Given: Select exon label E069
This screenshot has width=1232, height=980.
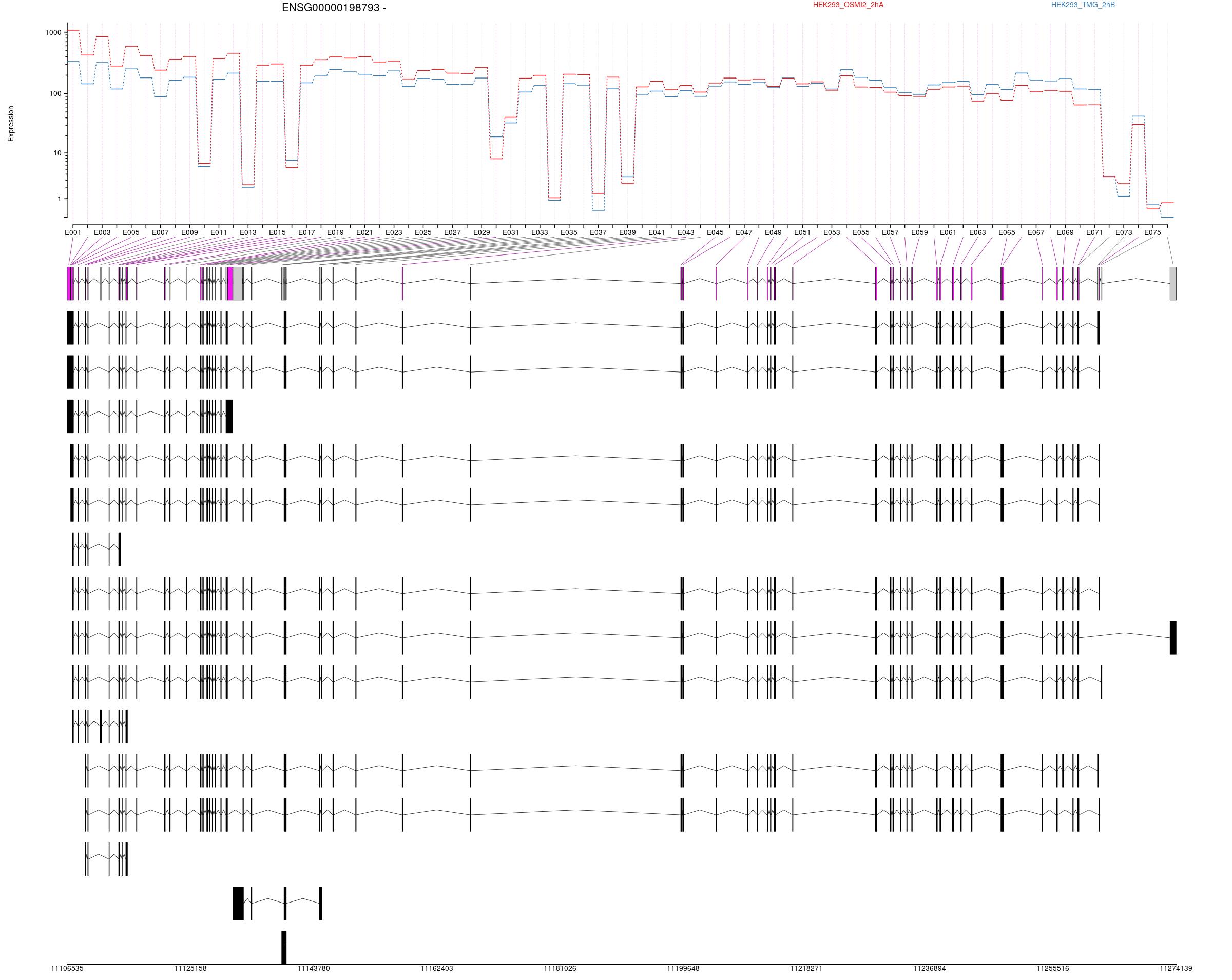Looking at the screenshot, I should point(1065,232).
